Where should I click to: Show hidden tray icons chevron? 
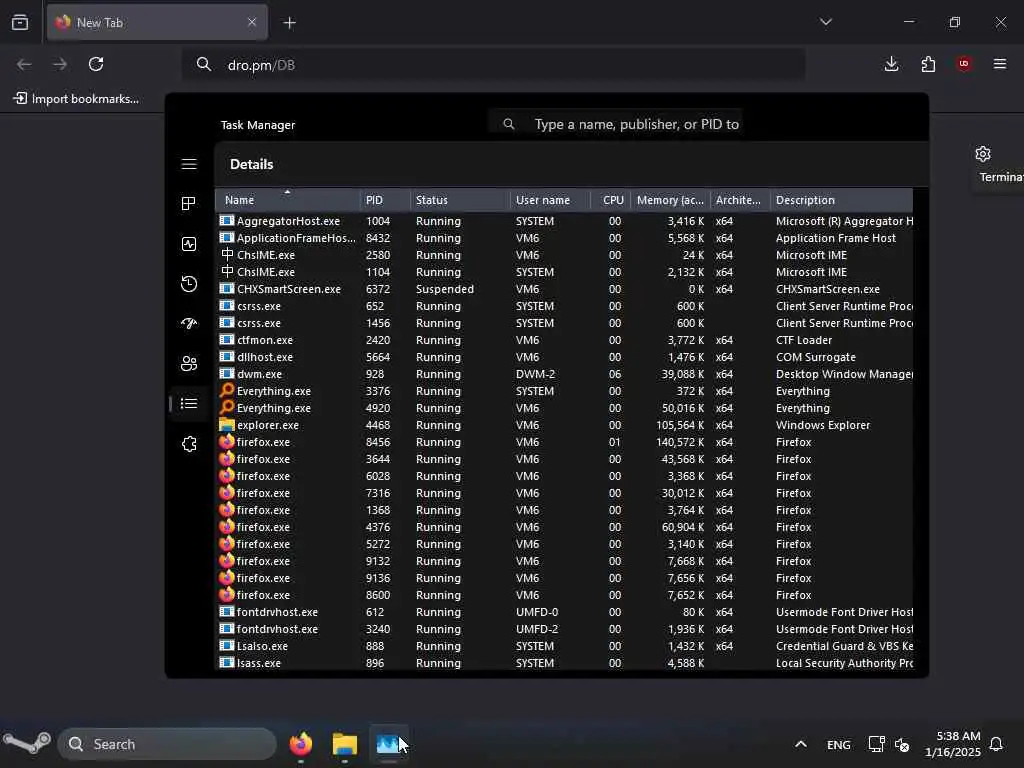801,744
